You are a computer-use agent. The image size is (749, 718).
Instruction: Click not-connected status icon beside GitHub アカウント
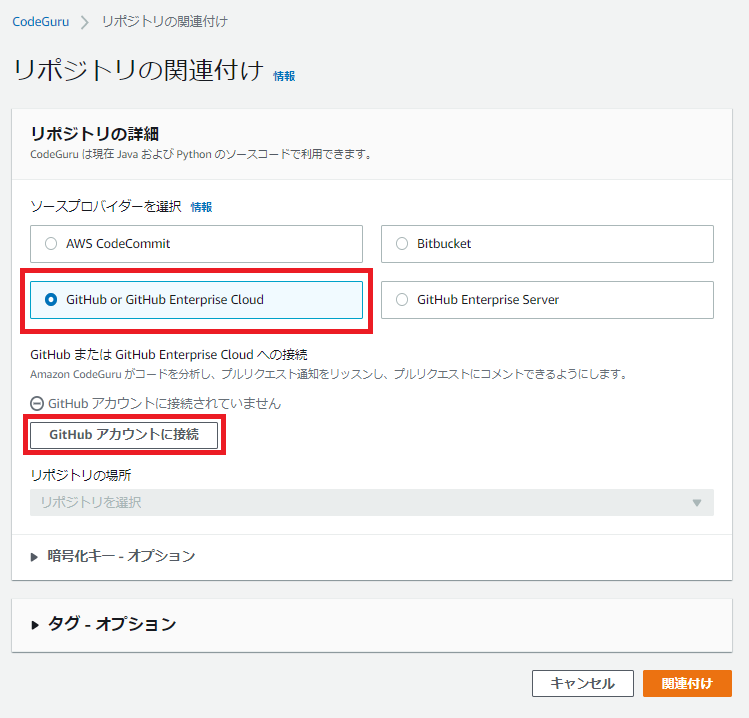[37, 404]
